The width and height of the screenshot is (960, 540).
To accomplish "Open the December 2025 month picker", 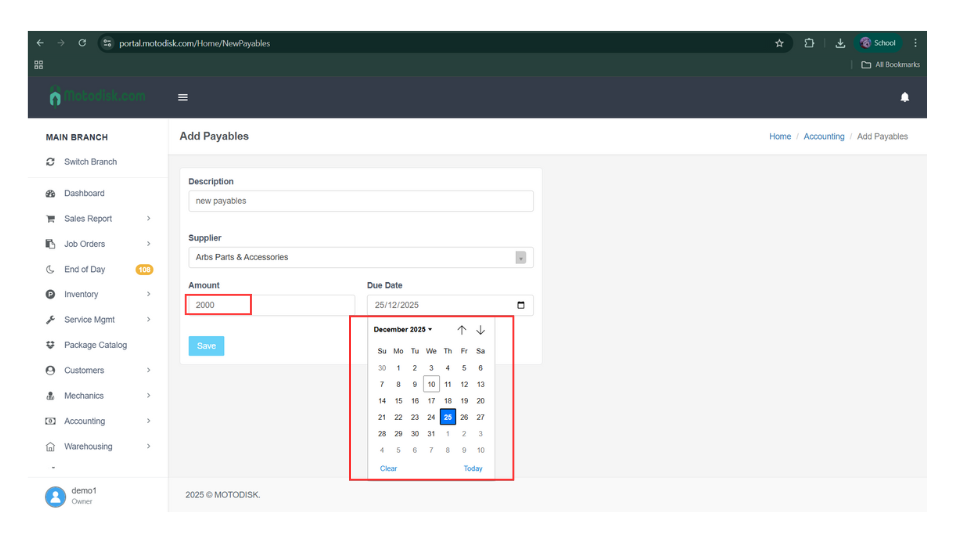I will [403, 329].
